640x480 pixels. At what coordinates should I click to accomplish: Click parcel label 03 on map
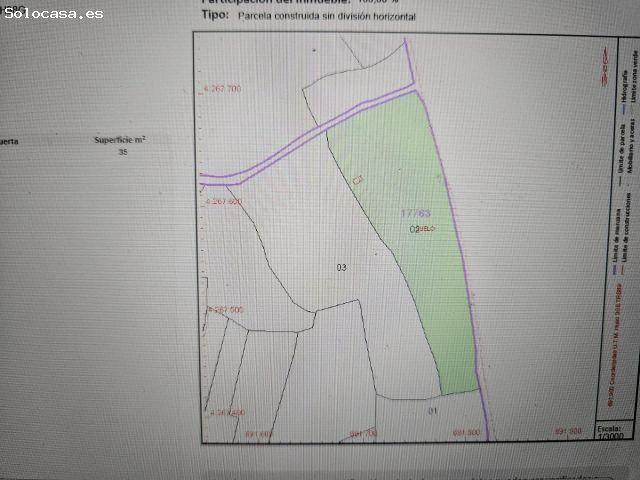[342, 267]
